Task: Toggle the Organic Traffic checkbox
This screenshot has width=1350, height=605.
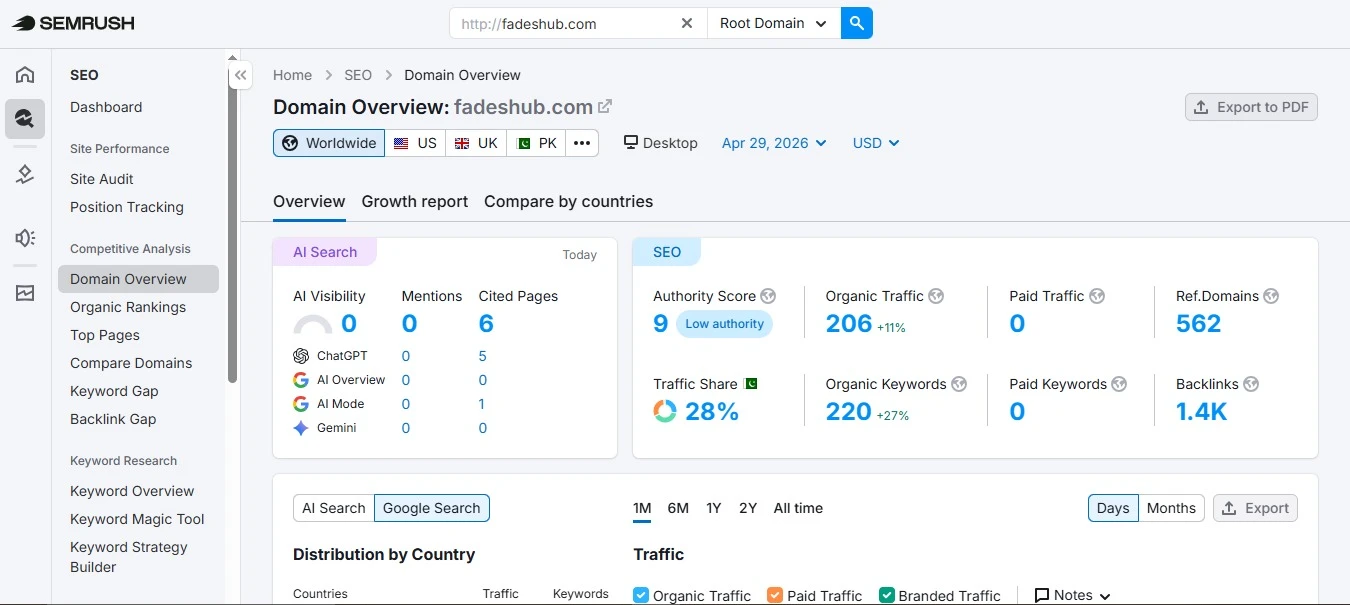Action: click(x=641, y=595)
